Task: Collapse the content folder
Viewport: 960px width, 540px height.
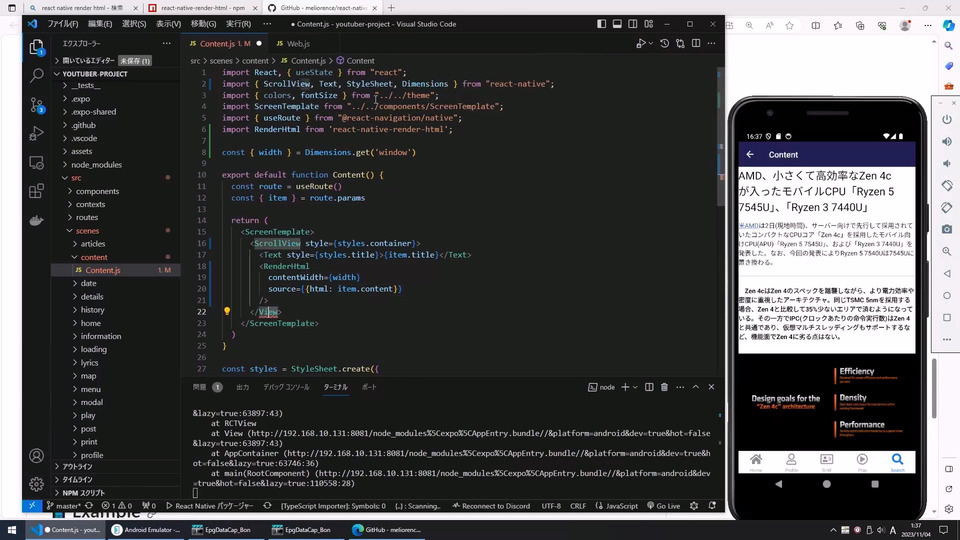Action: [93, 257]
